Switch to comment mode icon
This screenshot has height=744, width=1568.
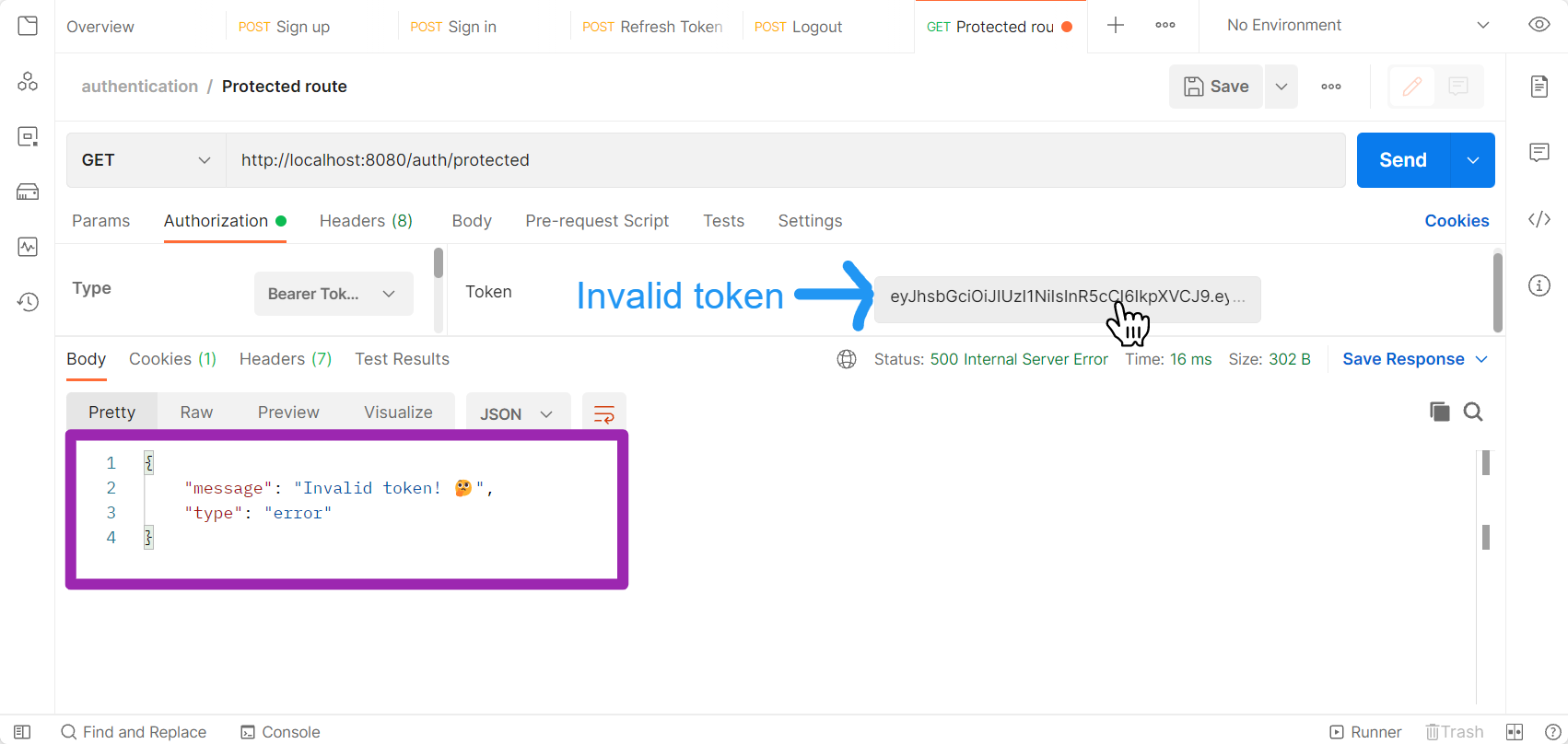pyautogui.click(x=1458, y=87)
